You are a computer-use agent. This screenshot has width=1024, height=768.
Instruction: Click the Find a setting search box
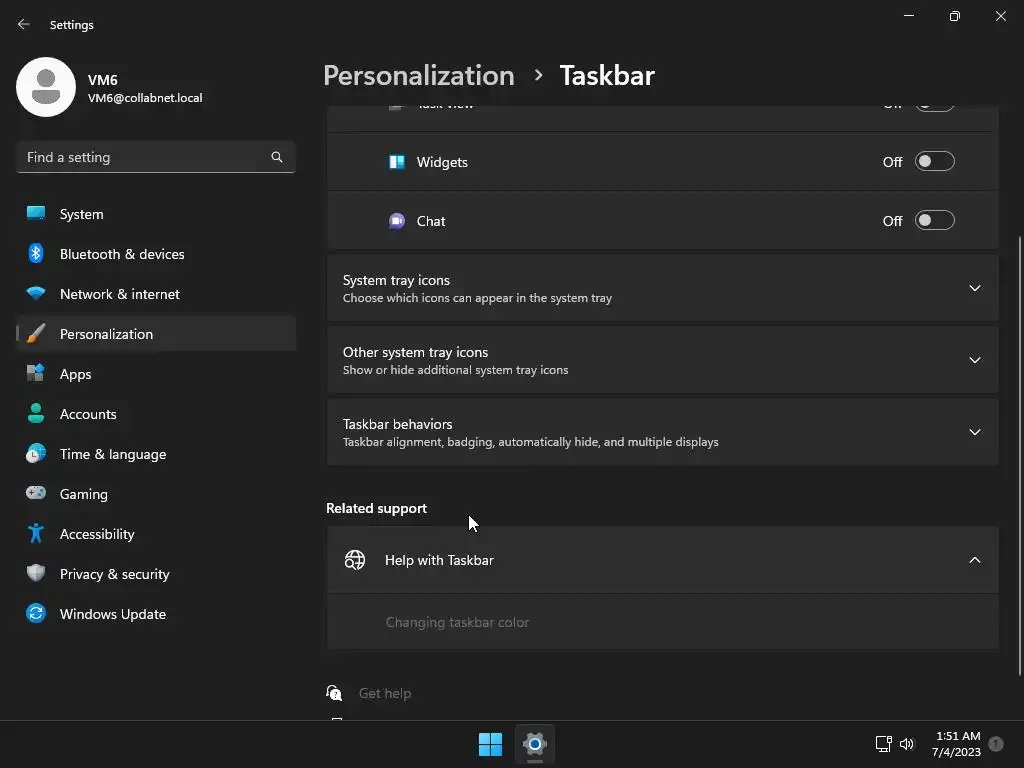(145, 157)
